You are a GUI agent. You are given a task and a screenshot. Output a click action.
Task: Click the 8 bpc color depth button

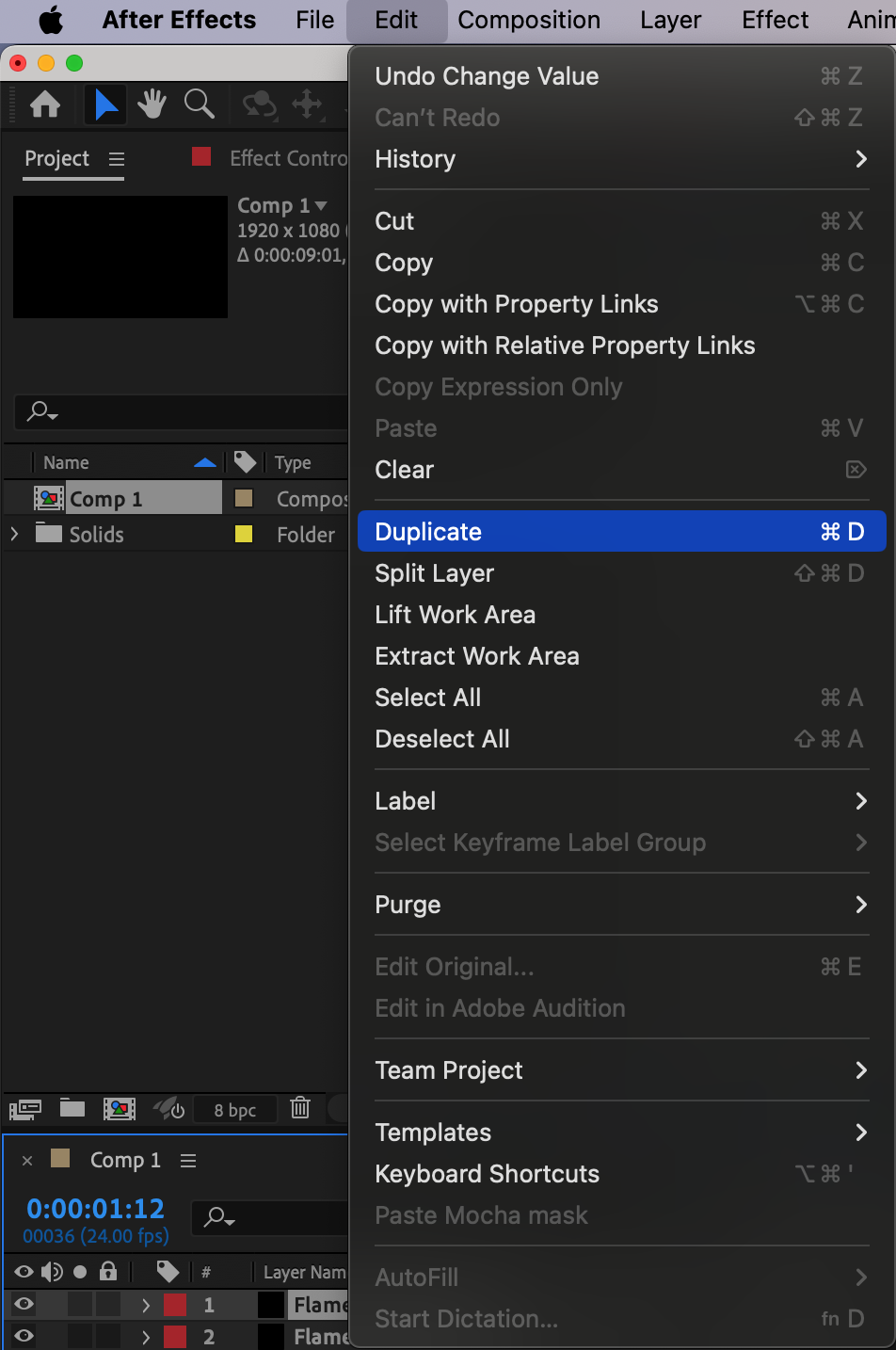[235, 1109]
